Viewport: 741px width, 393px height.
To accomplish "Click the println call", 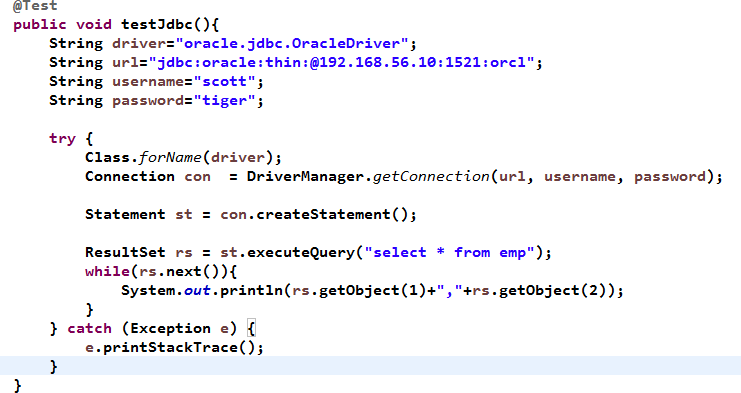I will pyautogui.click(x=251, y=290).
